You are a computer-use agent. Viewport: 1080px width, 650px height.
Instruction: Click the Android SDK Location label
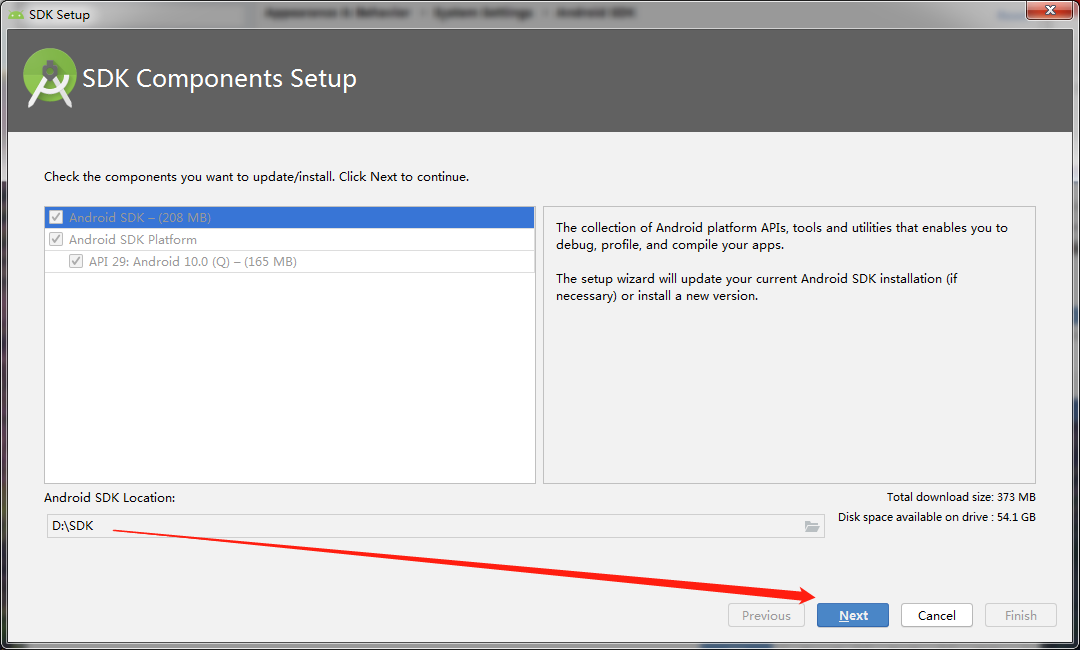tap(110, 498)
